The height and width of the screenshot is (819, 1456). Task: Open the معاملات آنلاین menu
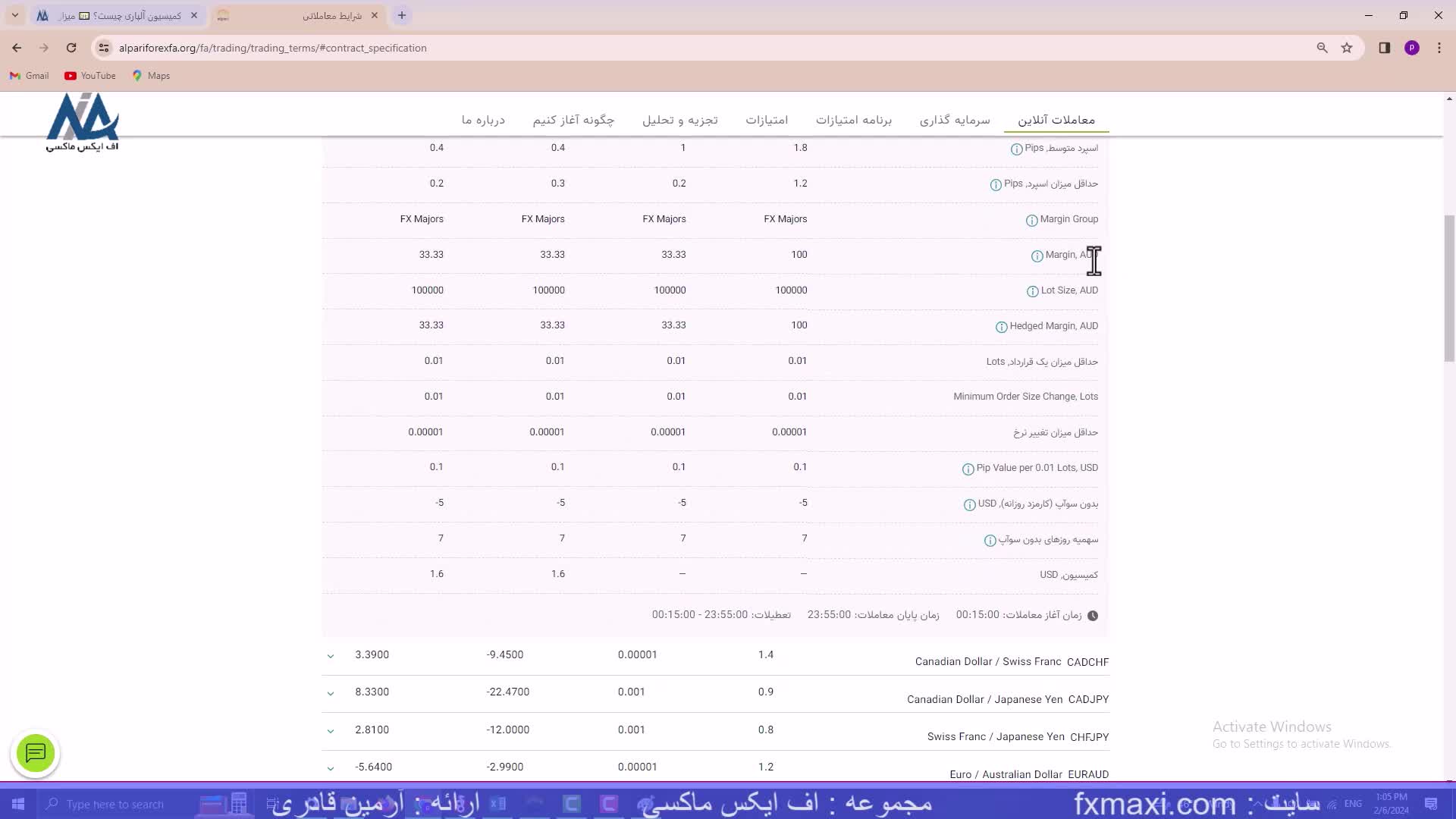point(1056,120)
